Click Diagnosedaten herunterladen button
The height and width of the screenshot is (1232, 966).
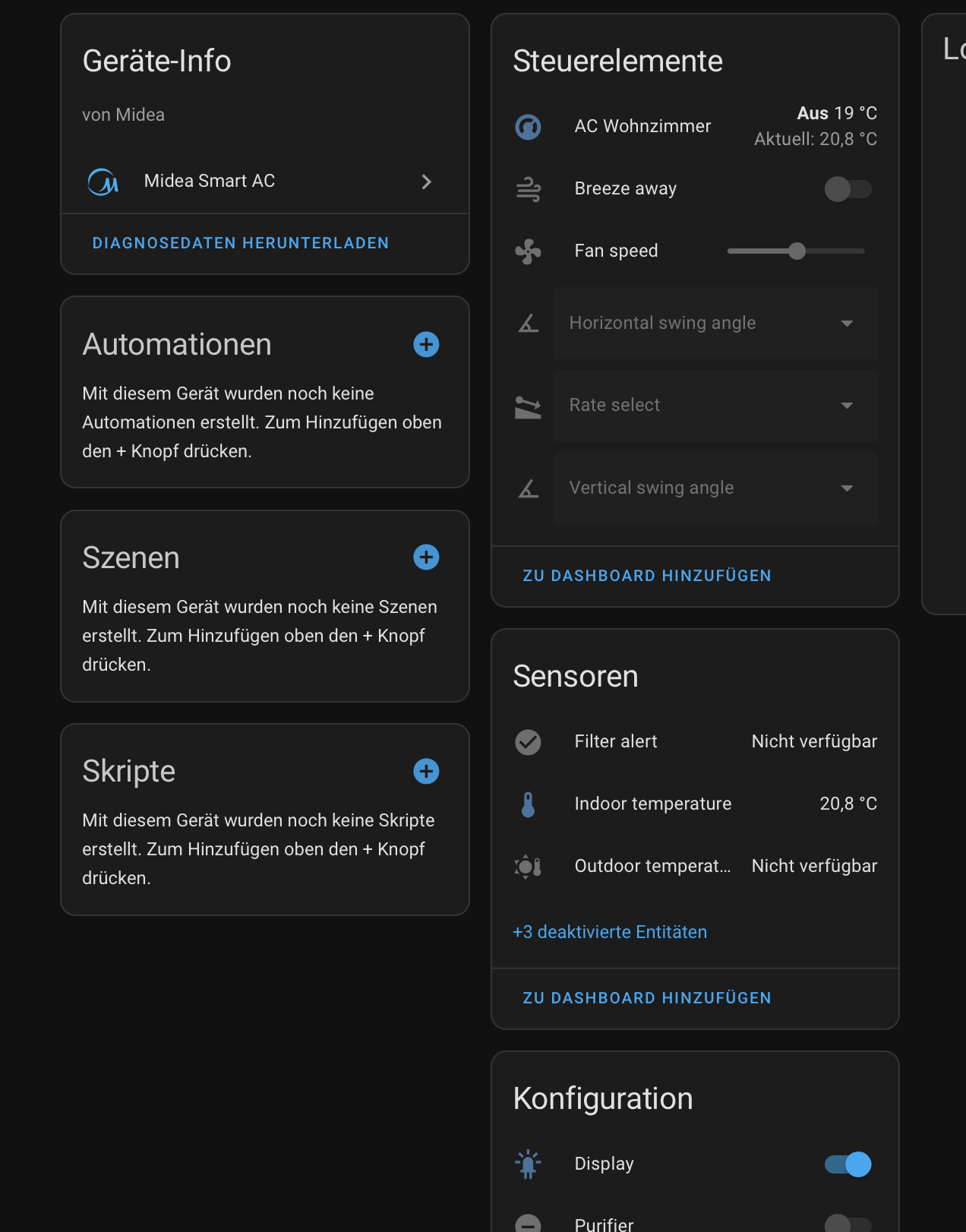pos(241,243)
